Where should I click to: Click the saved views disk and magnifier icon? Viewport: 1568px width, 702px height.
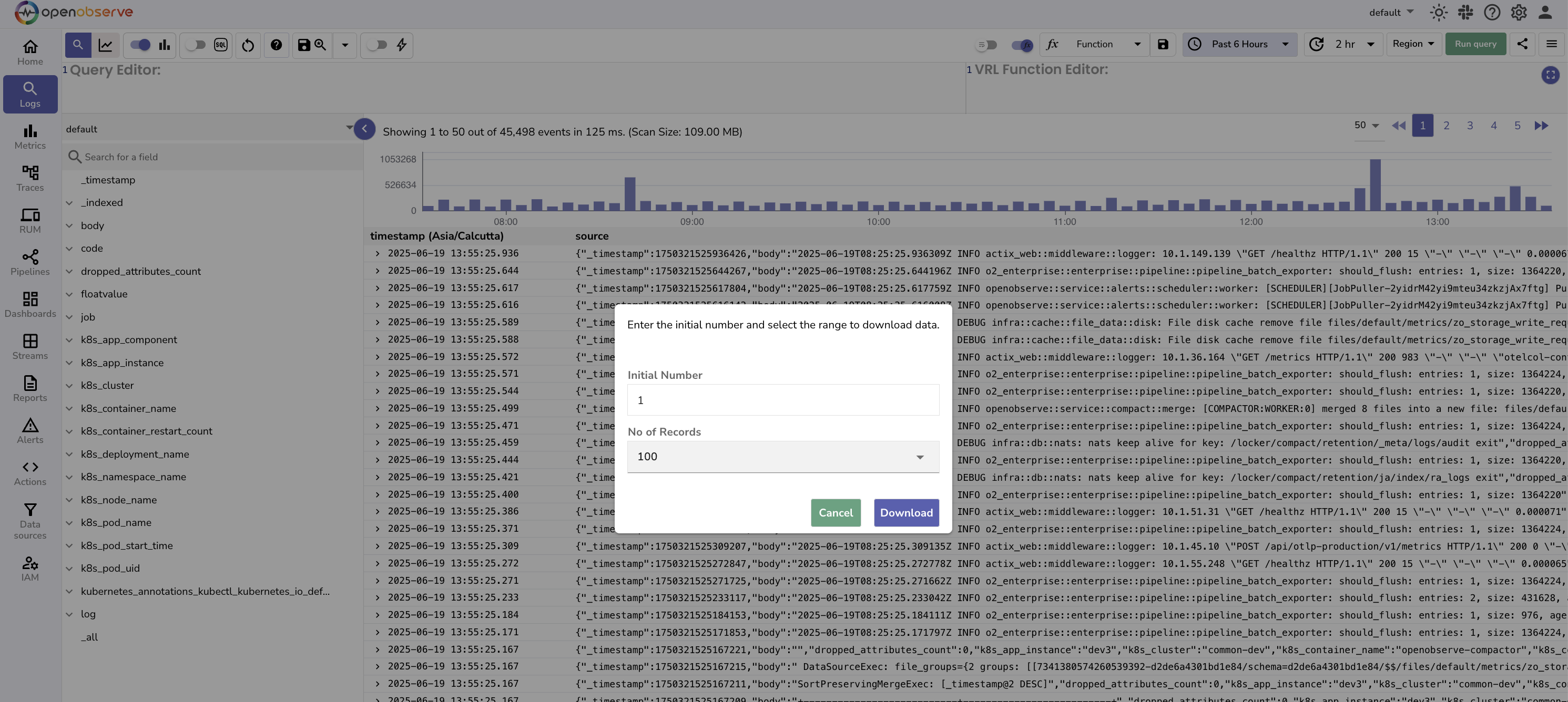click(312, 45)
